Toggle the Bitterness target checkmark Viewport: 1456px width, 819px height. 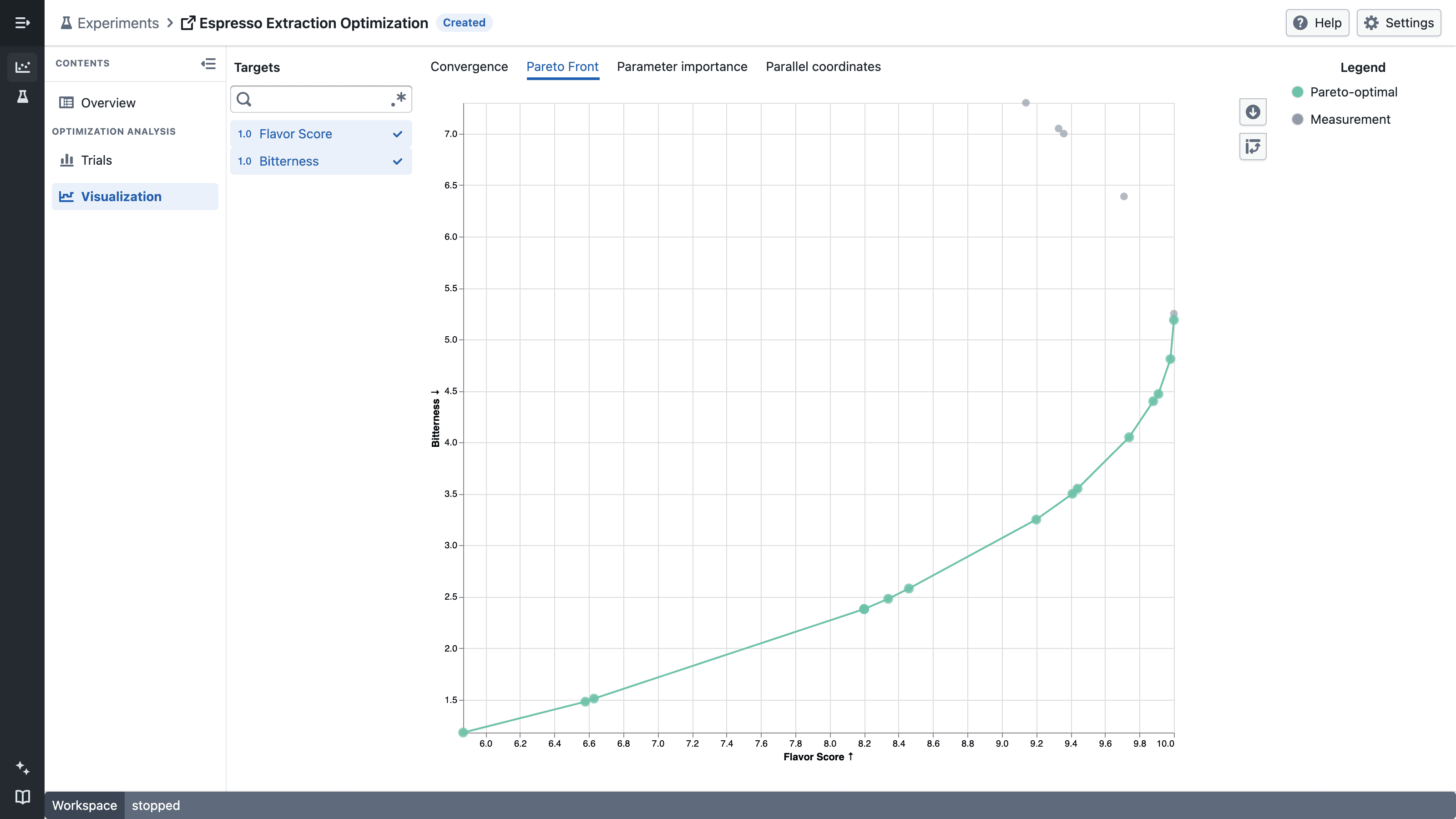click(x=397, y=161)
